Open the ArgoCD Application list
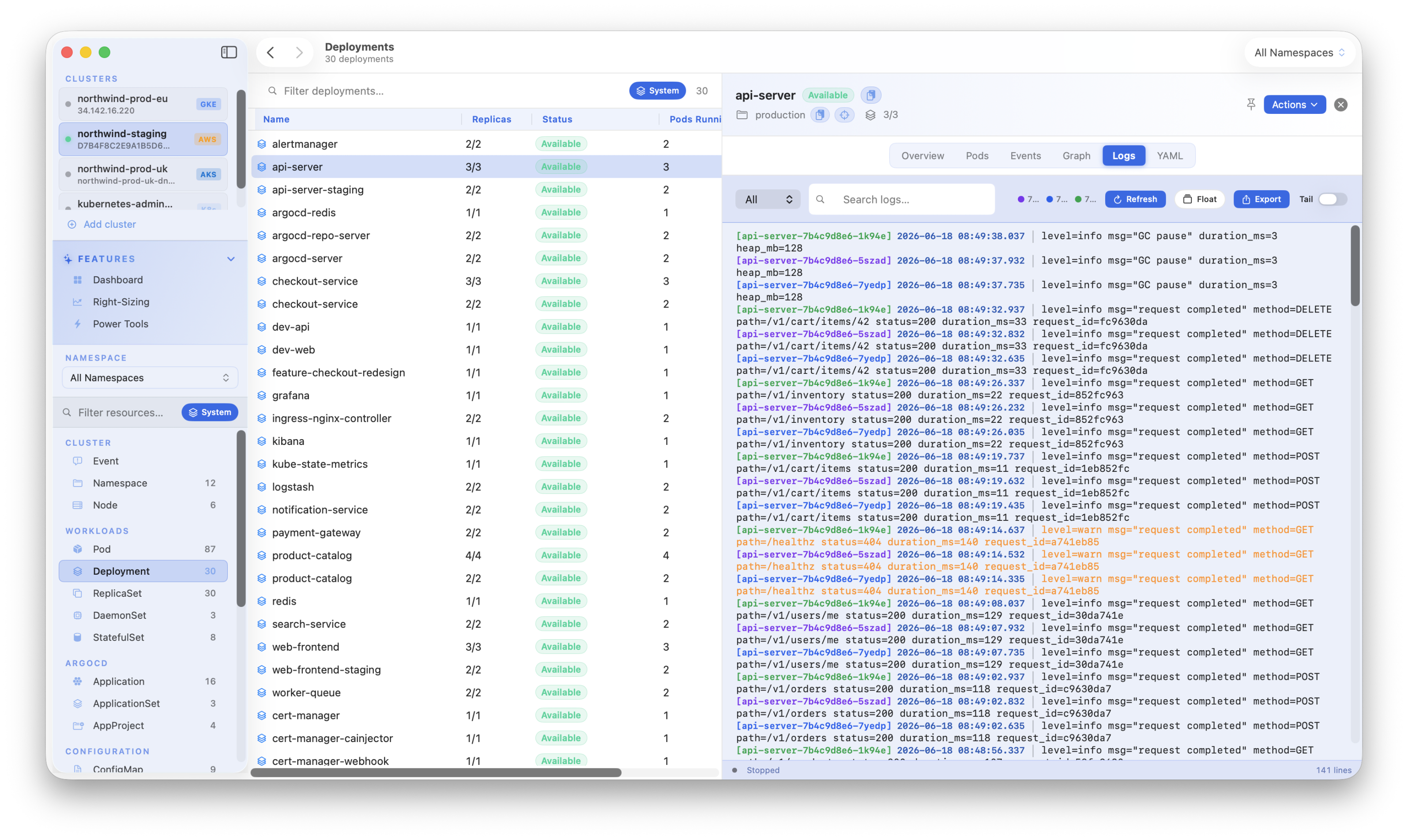The height and width of the screenshot is (840, 1408). click(x=143, y=682)
